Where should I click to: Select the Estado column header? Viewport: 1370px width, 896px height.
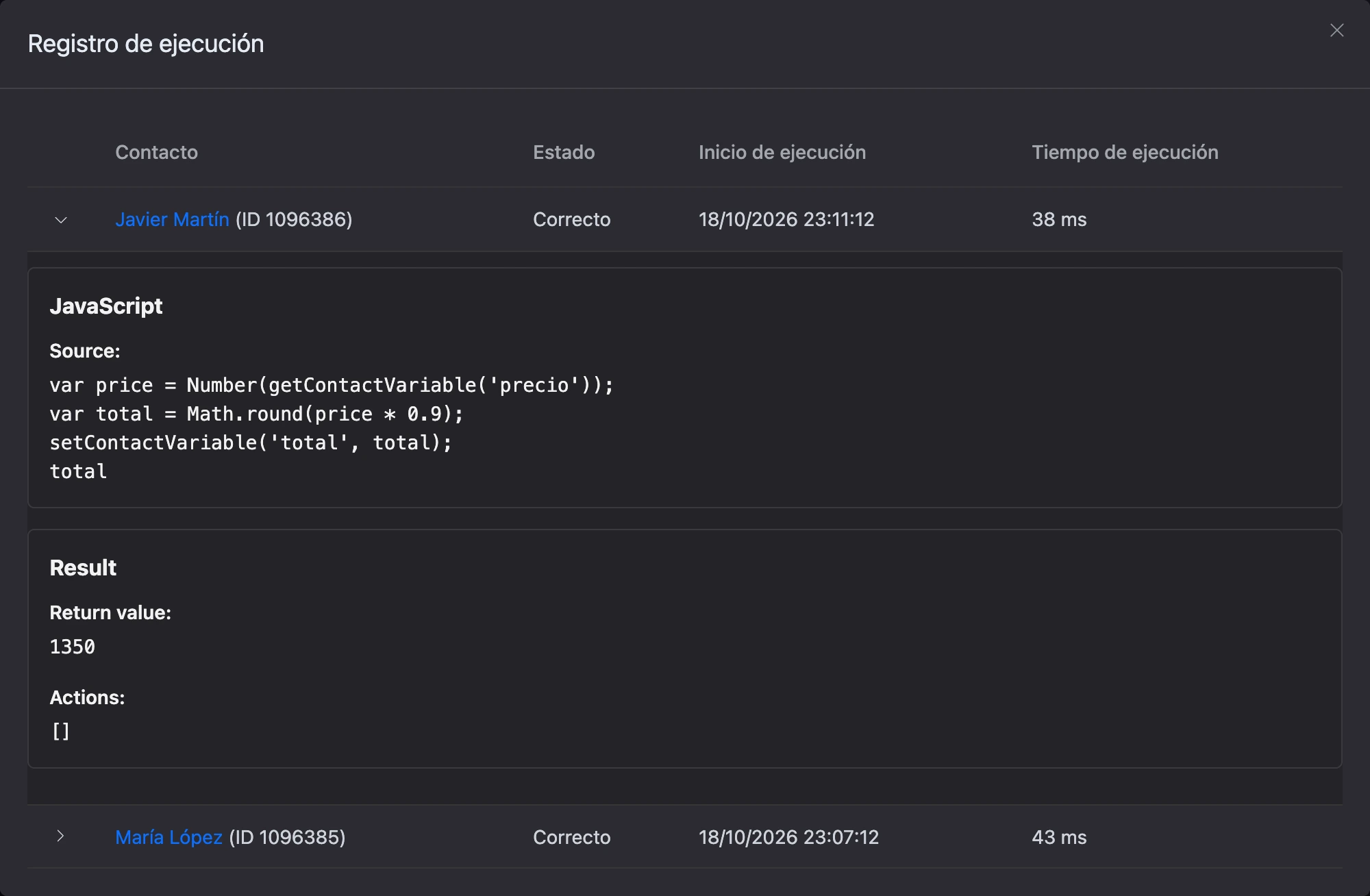(564, 152)
